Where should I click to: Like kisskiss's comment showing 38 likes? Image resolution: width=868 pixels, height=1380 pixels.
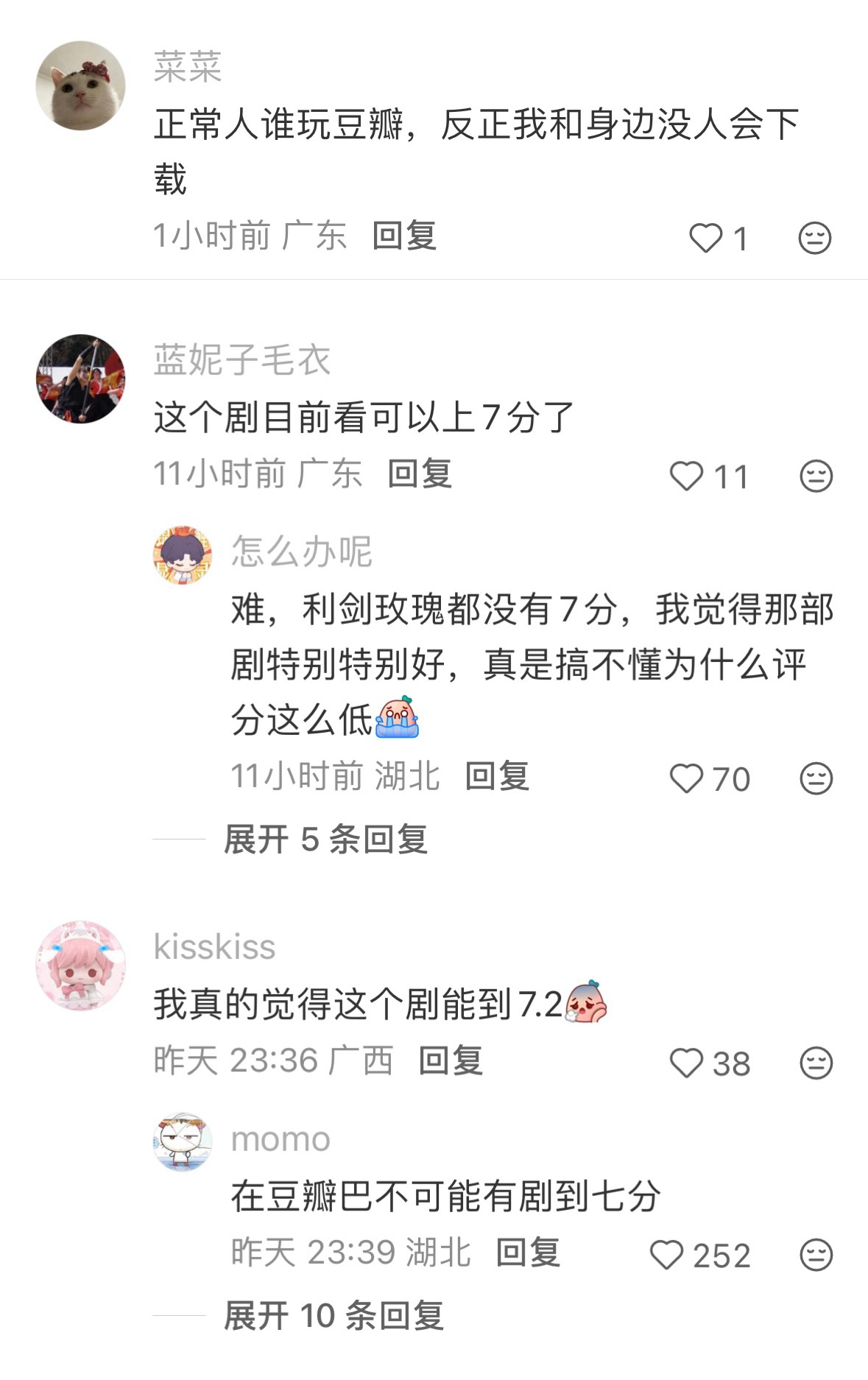pos(686,1063)
